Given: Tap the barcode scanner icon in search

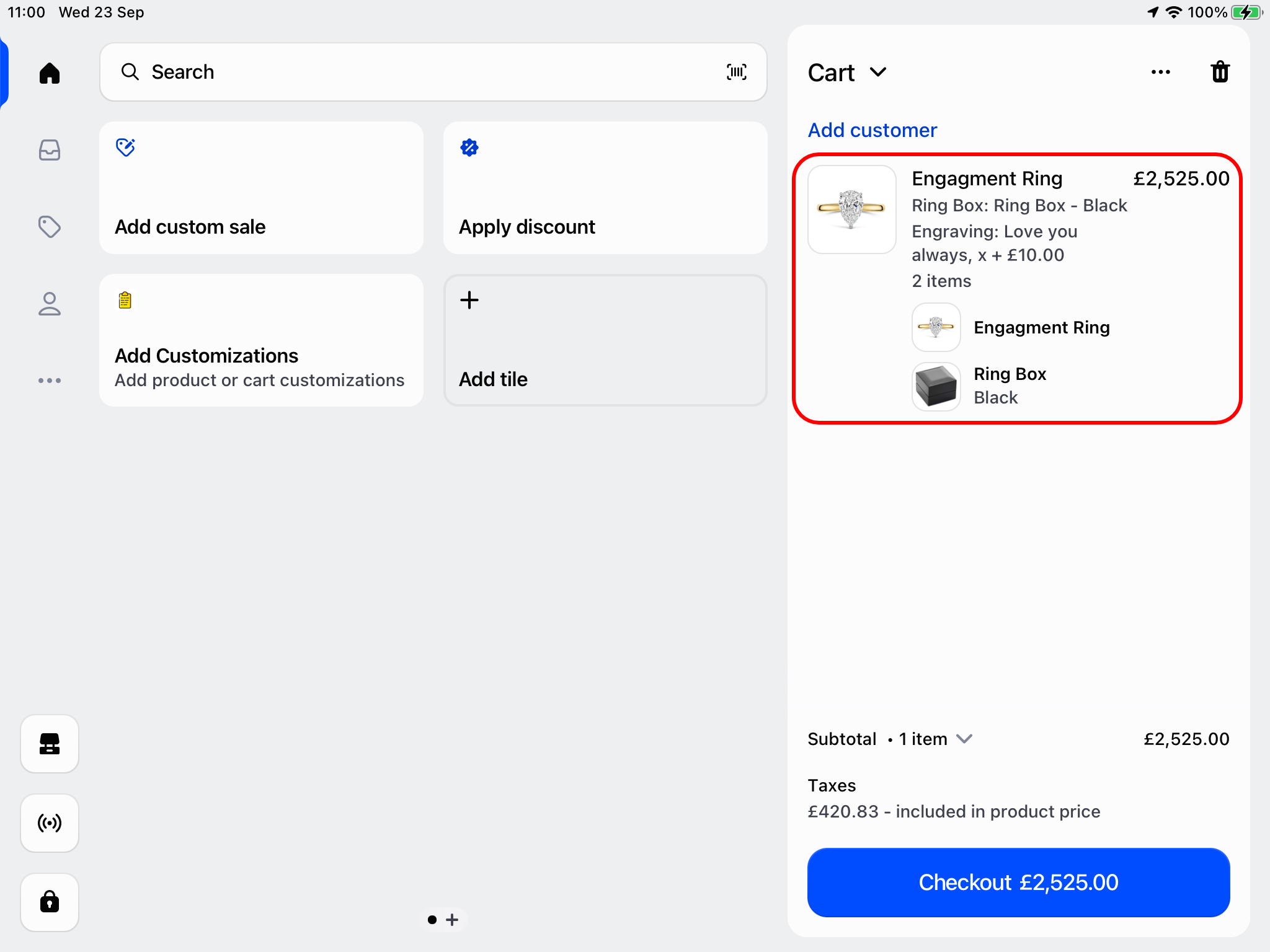Looking at the screenshot, I should click(x=737, y=72).
